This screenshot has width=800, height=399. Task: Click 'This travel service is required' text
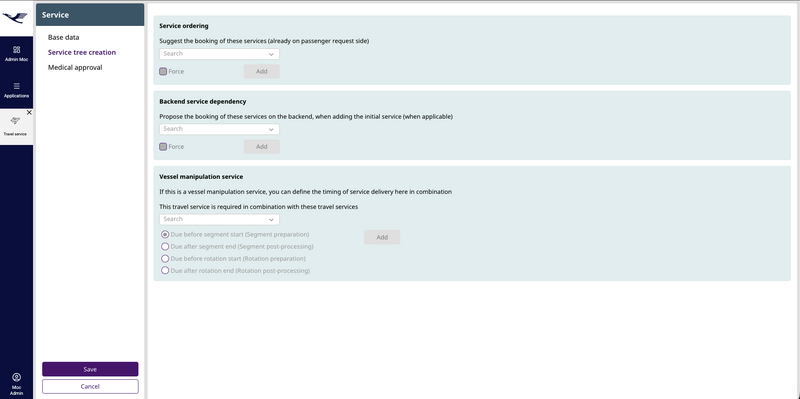[258, 207]
